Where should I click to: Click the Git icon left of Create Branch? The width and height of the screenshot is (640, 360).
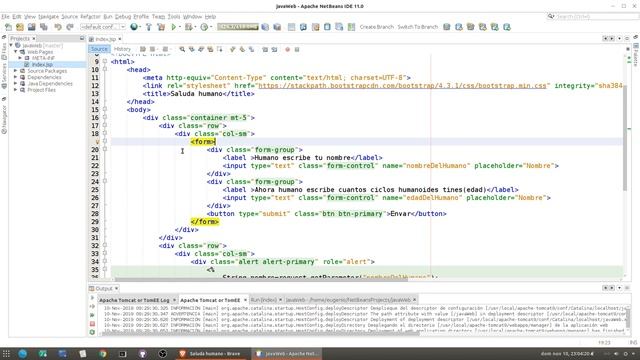(351, 27)
